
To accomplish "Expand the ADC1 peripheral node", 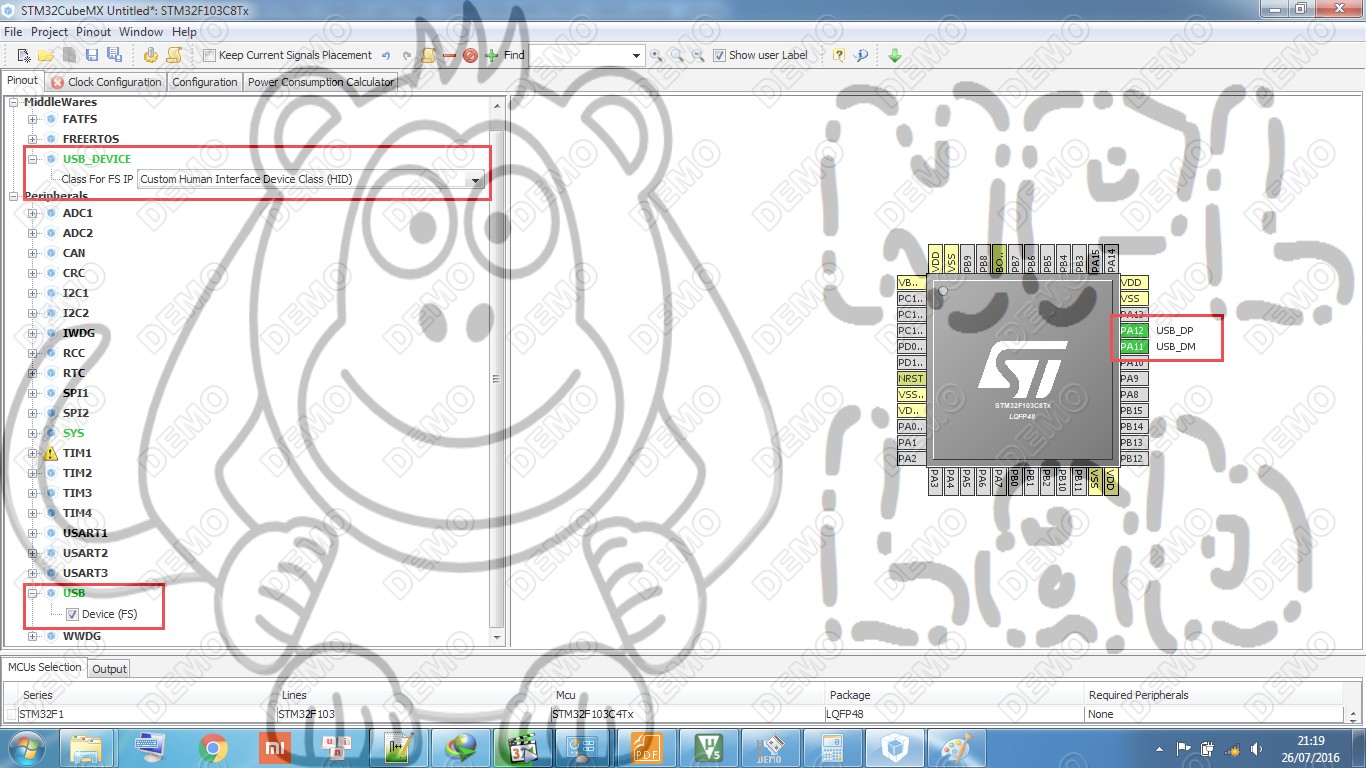I will [x=31, y=213].
